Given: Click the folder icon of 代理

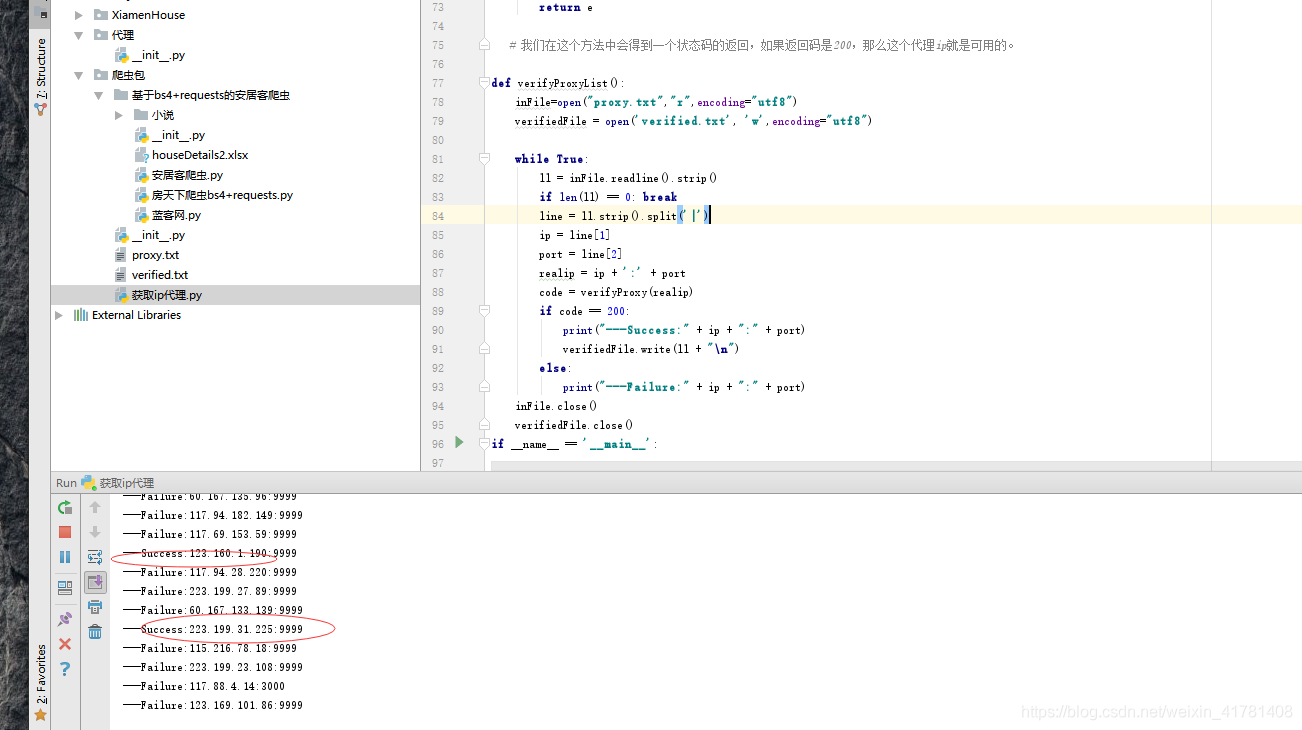Looking at the screenshot, I should 101,35.
